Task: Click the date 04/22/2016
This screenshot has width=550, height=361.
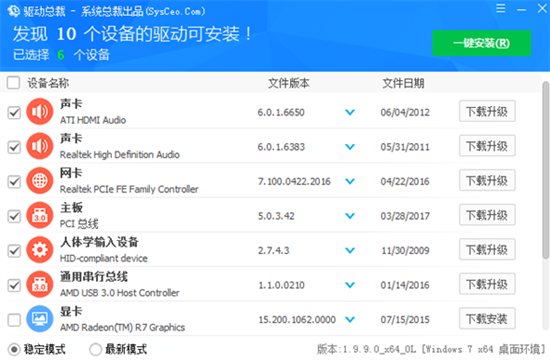Action: click(405, 181)
